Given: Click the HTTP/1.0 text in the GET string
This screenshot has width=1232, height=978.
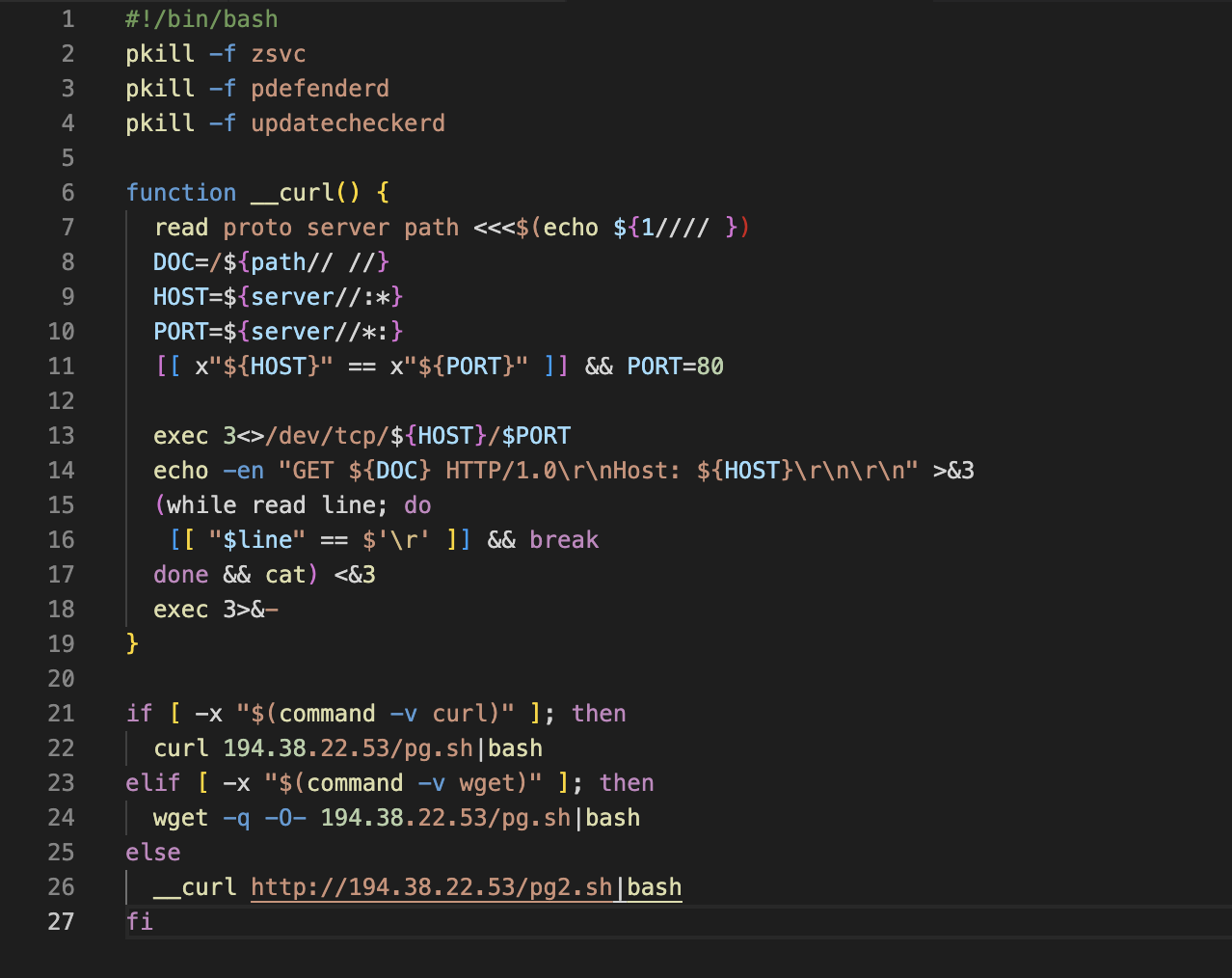Looking at the screenshot, I should tap(500, 471).
